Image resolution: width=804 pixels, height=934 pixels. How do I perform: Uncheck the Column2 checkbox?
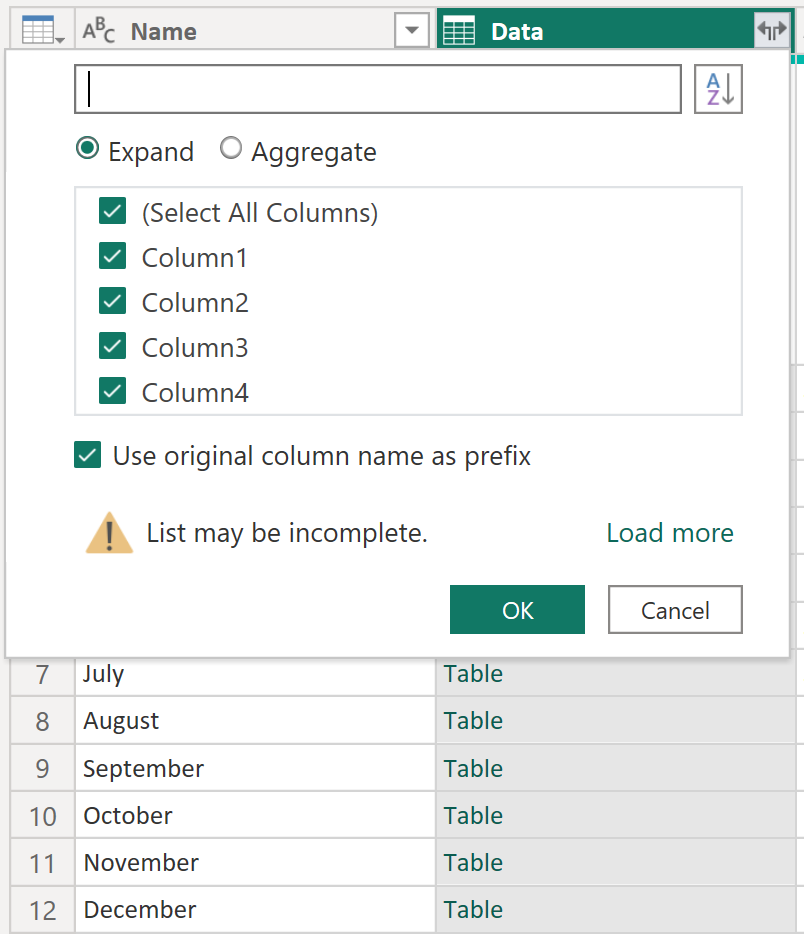pyautogui.click(x=113, y=302)
